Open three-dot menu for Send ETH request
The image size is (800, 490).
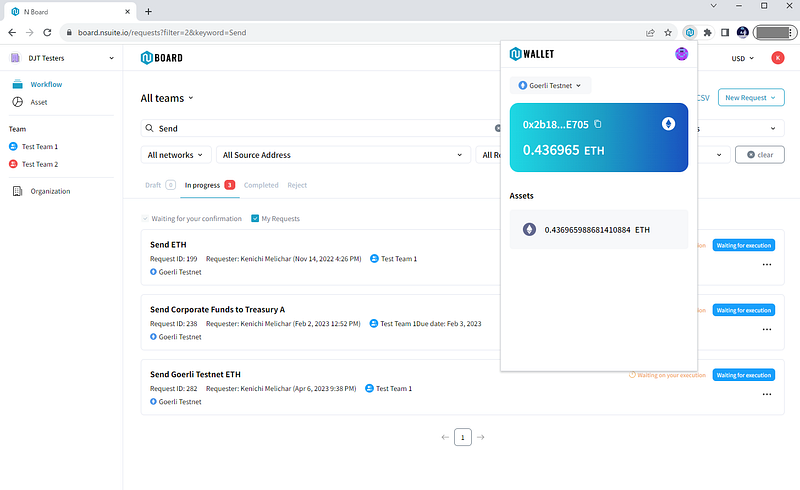click(767, 264)
